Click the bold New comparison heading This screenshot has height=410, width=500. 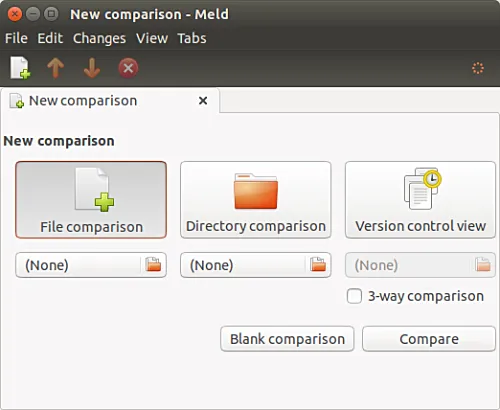point(59,141)
